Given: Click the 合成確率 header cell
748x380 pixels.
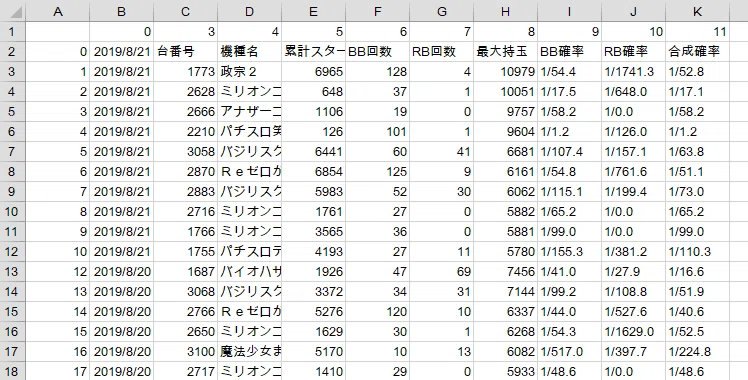Looking at the screenshot, I should (x=697, y=51).
